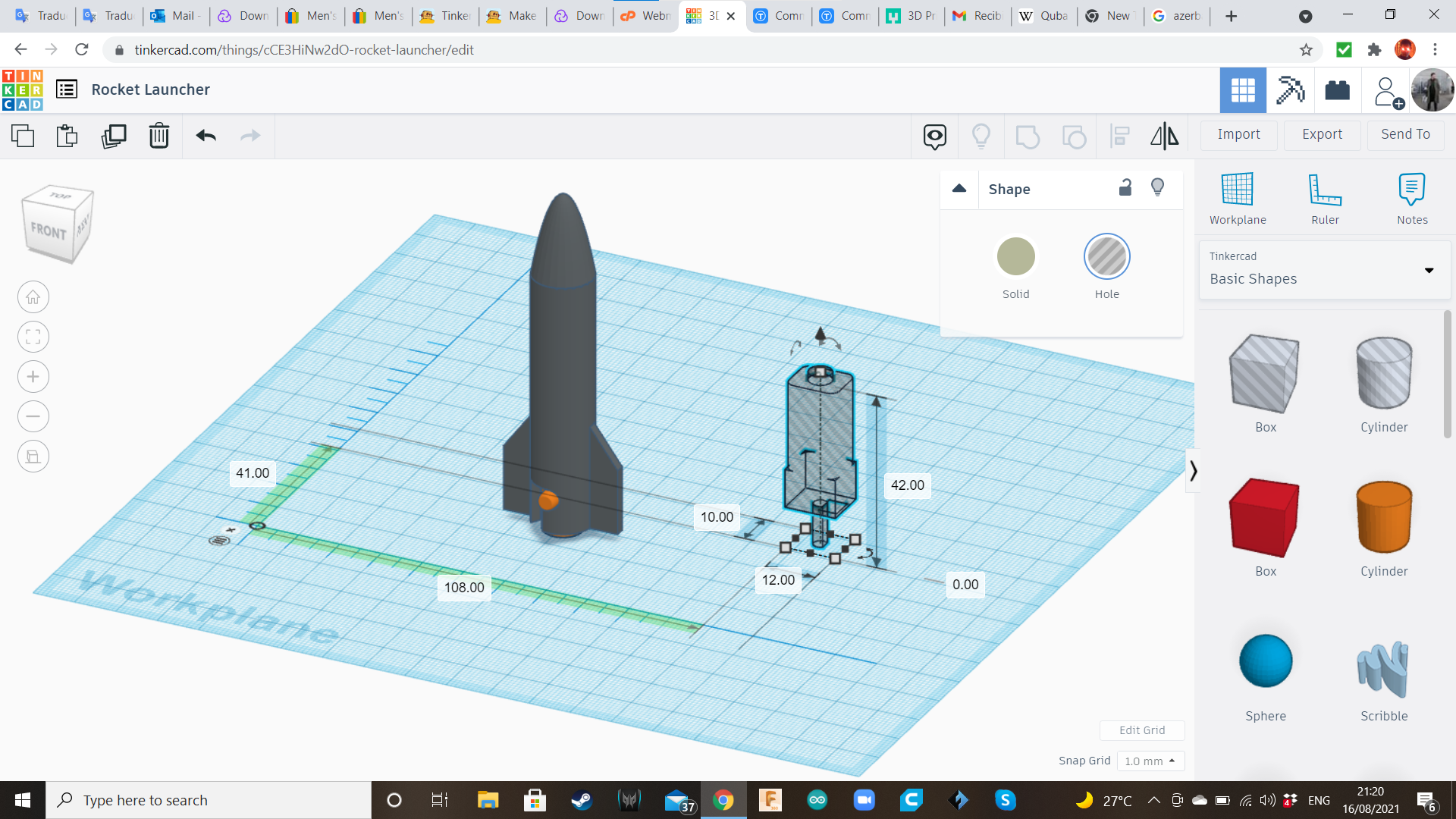Toggle the lock on the selected shape
This screenshot has width=1456, height=819.
click(x=1125, y=187)
